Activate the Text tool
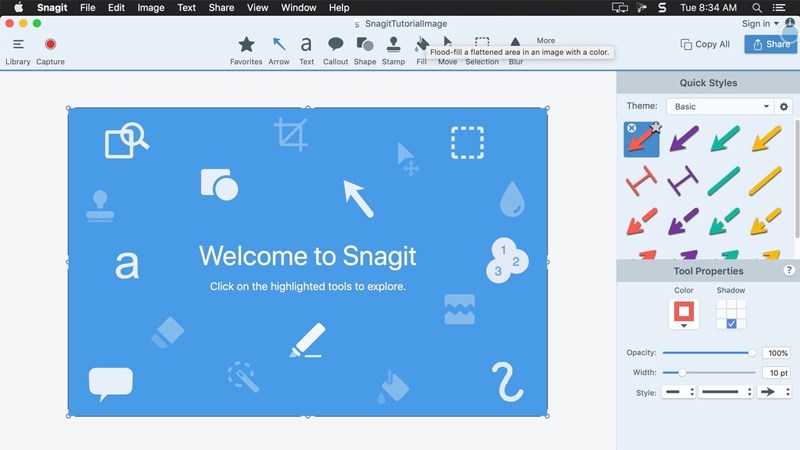Screen dimensions: 800x450 point(306,48)
